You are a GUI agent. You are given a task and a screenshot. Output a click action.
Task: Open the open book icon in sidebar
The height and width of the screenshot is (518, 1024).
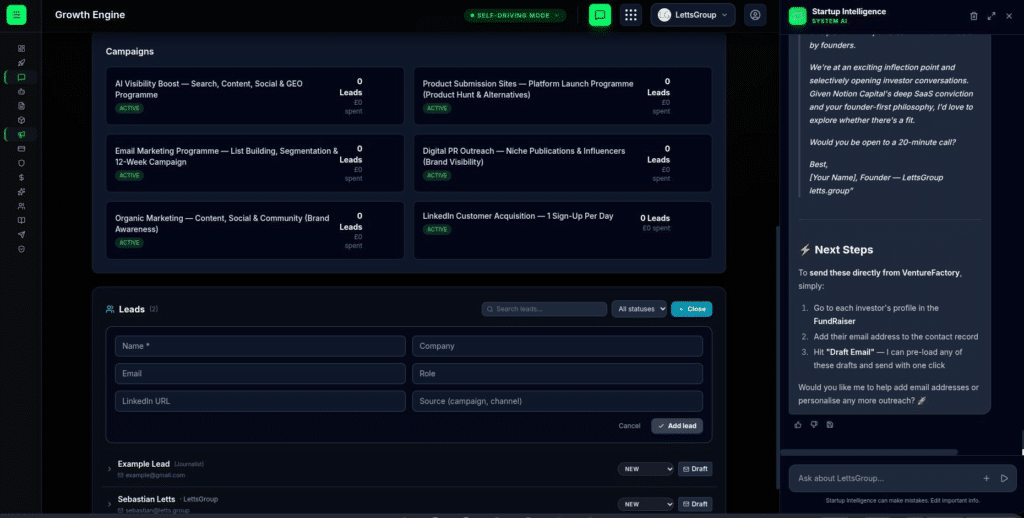point(22,221)
